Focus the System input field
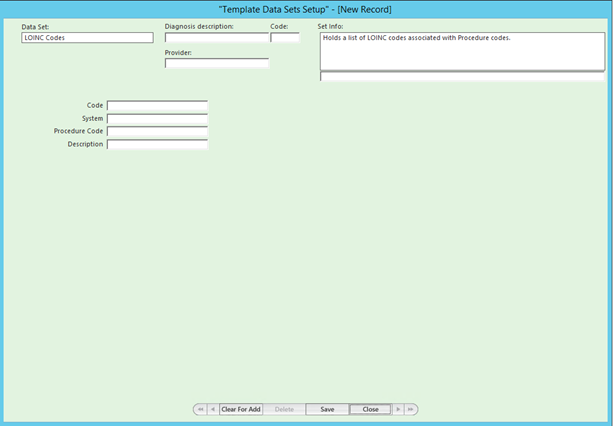 [158, 118]
